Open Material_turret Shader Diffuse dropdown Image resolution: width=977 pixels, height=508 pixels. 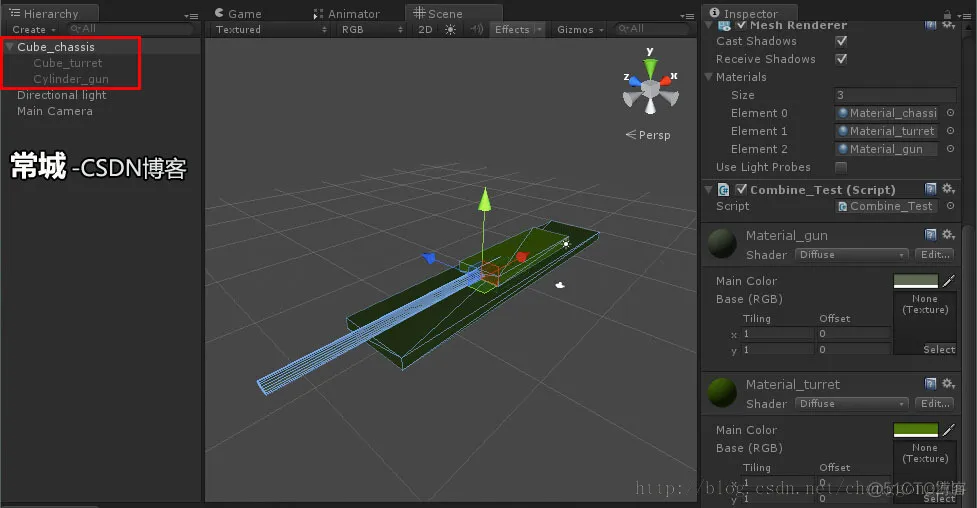[x=852, y=403]
